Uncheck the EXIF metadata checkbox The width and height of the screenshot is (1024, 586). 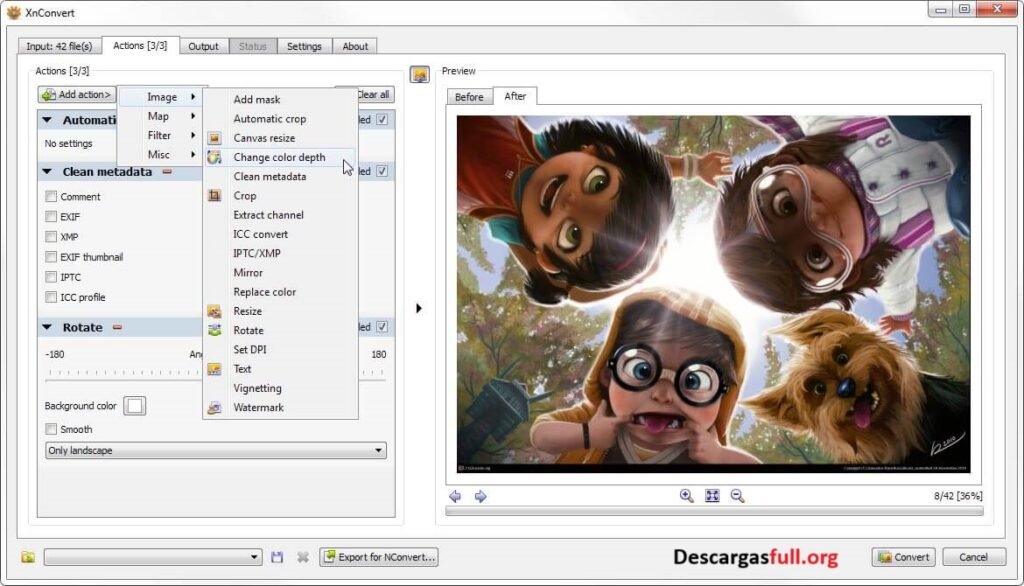click(x=50, y=216)
